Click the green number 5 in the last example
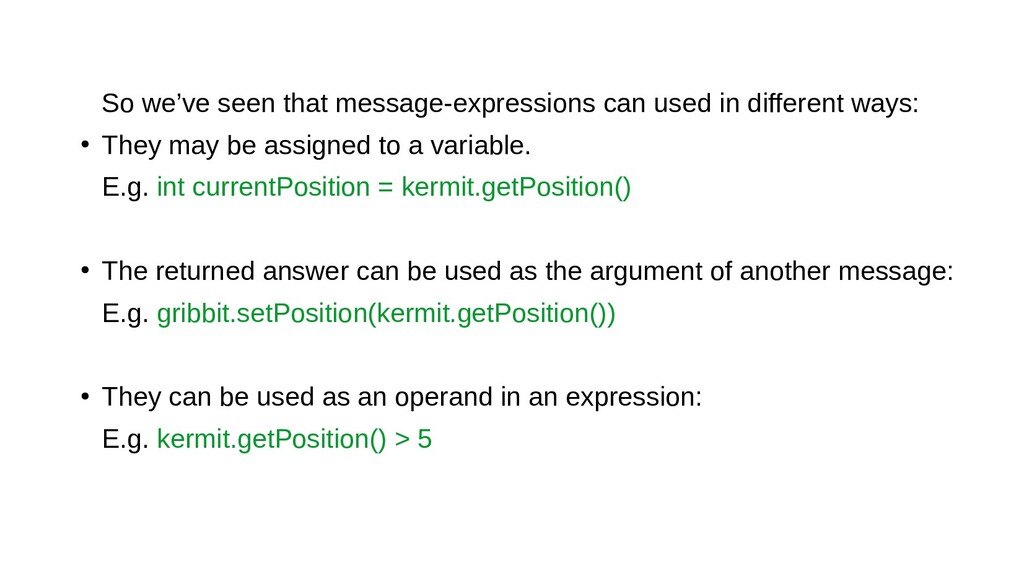Image resolution: width=1024 pixels, height=576 pixels. tap(424, 439)
